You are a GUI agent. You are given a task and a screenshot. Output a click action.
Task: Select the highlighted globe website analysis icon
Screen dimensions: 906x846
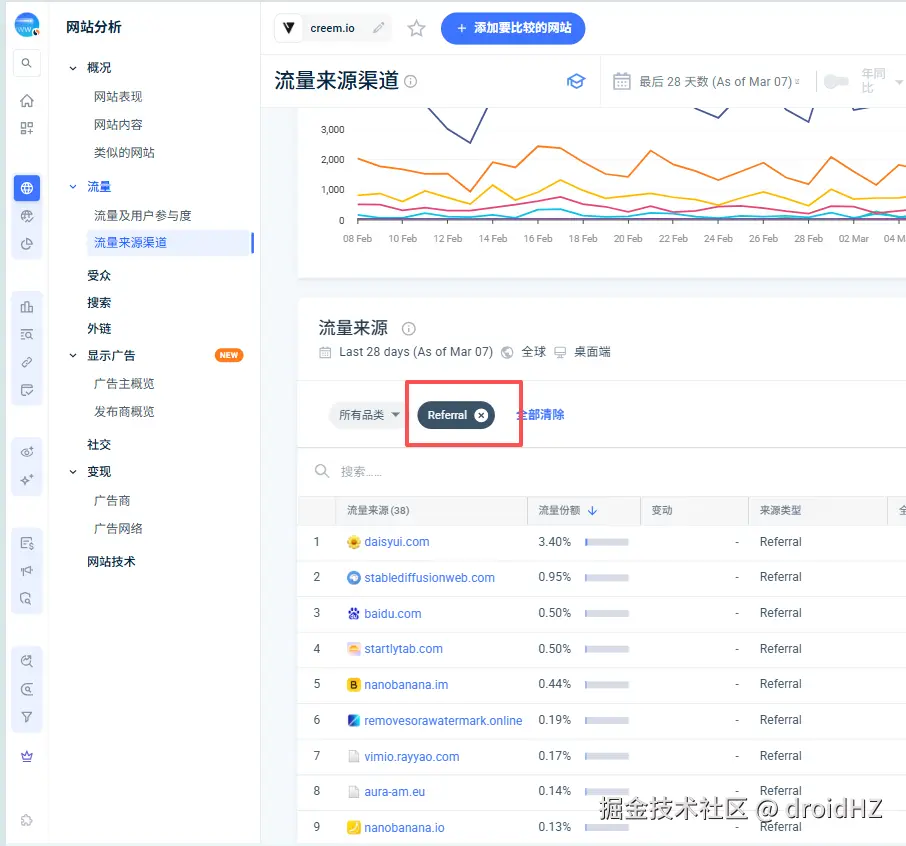27,188
